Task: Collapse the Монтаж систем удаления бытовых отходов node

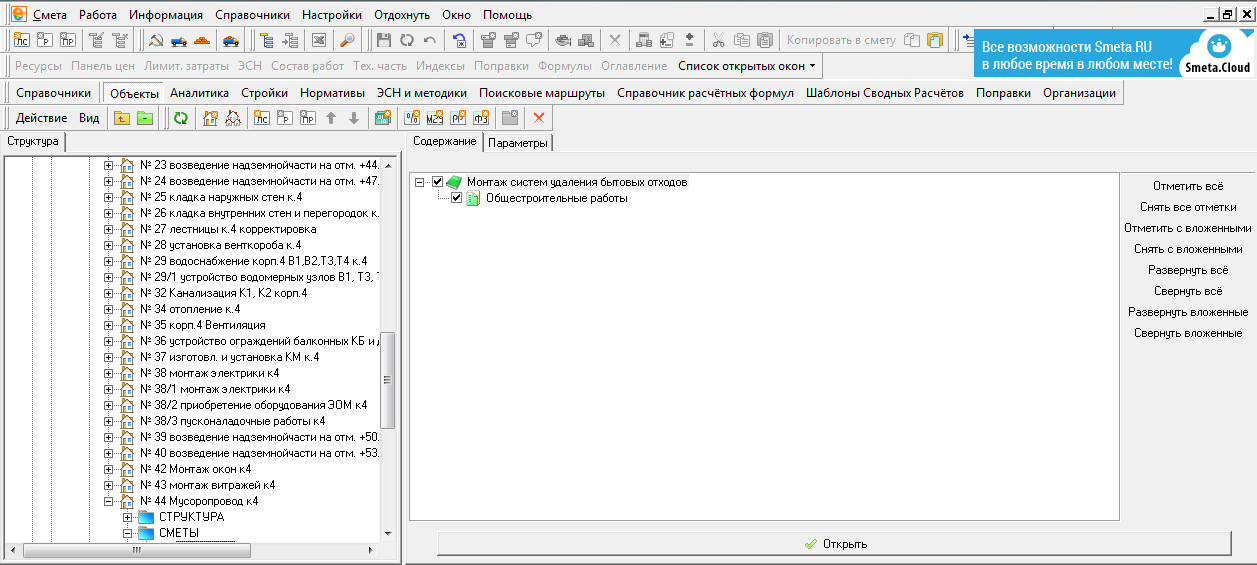Action: point(421,182)
